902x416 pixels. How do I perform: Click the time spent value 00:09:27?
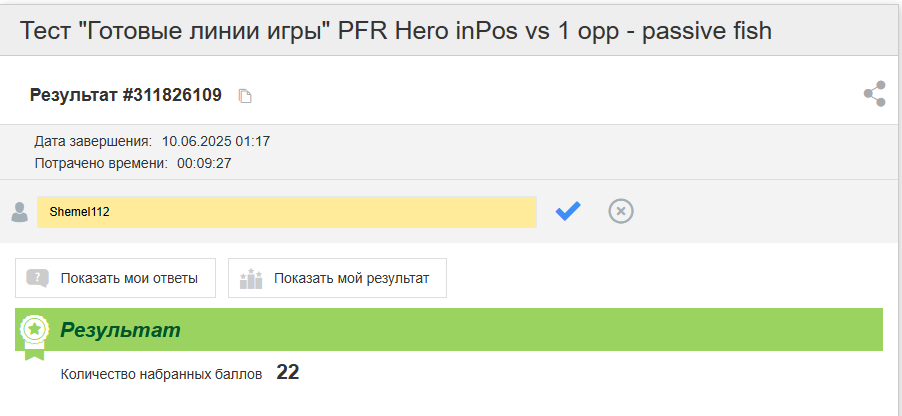(204, 163)
